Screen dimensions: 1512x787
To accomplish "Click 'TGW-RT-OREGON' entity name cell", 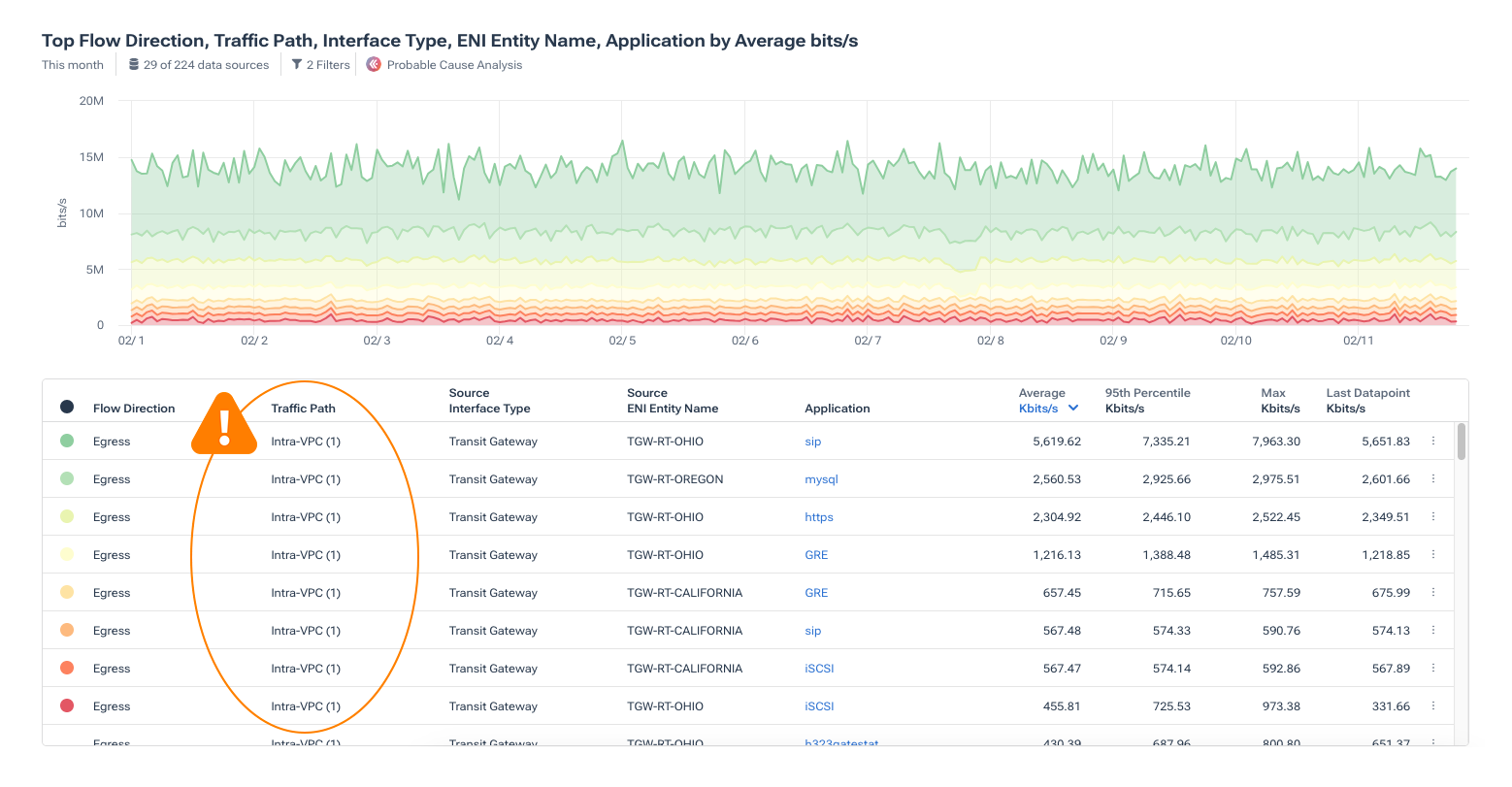I will click(x=675, y=479).
